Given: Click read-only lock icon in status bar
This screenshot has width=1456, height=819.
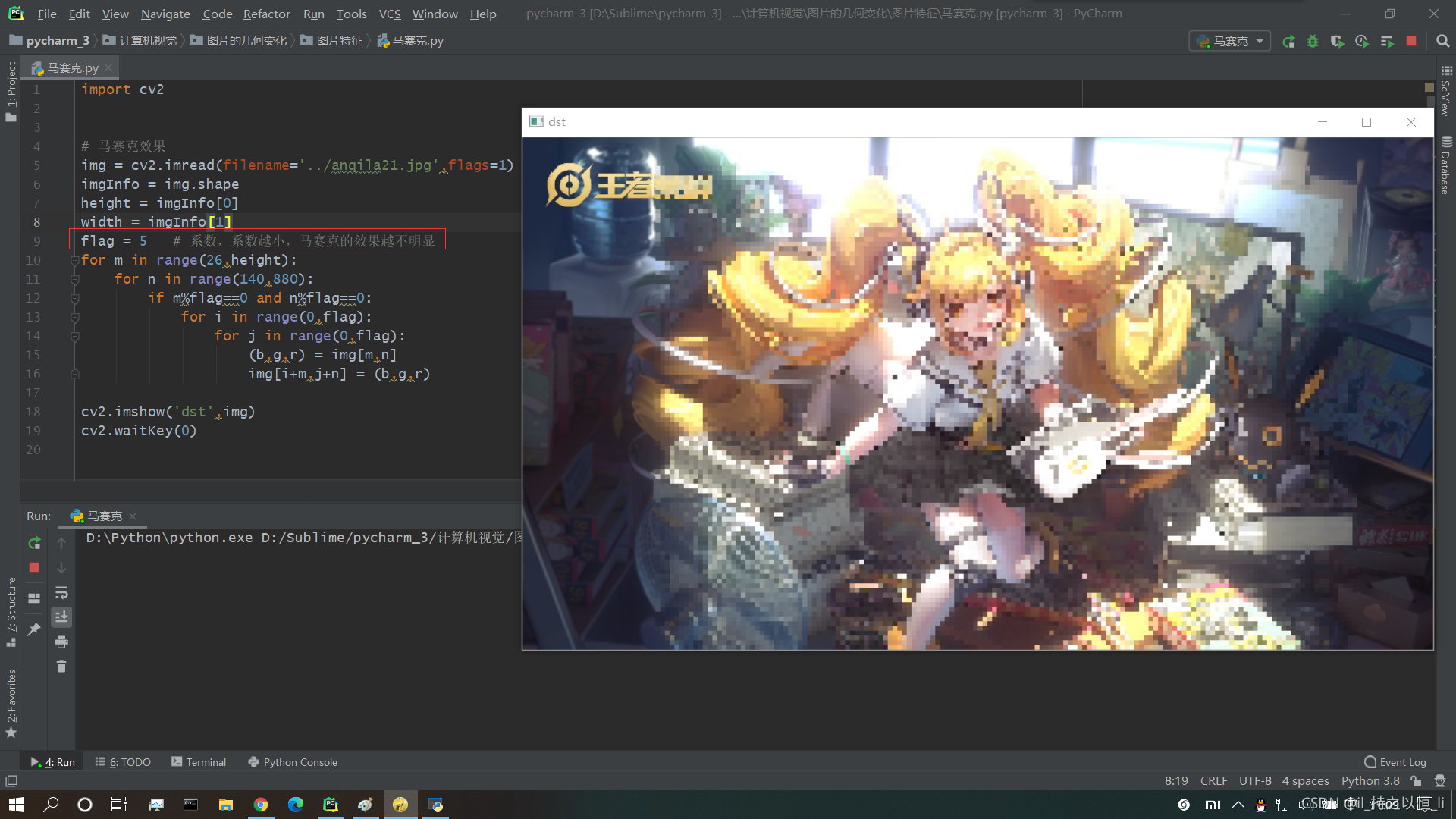Looking at the screenshot, I should (x=1416, y=781).
